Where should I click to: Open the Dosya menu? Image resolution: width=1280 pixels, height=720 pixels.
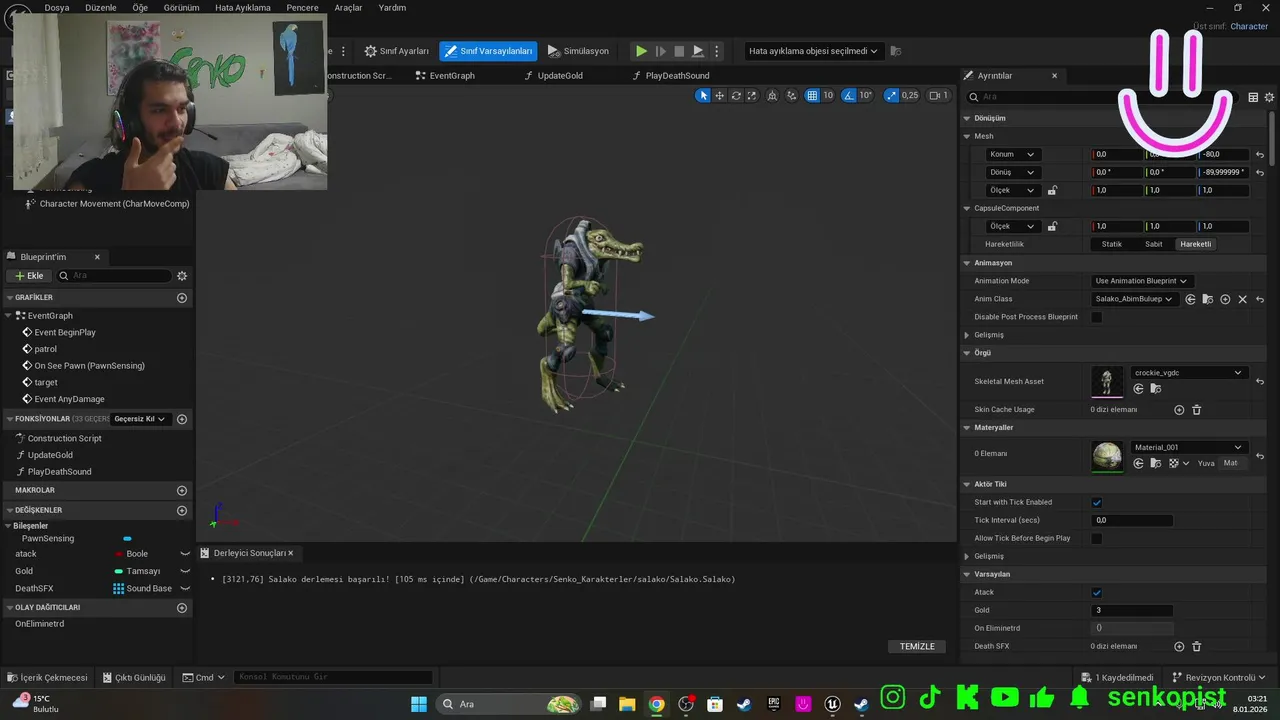[57, 7]
